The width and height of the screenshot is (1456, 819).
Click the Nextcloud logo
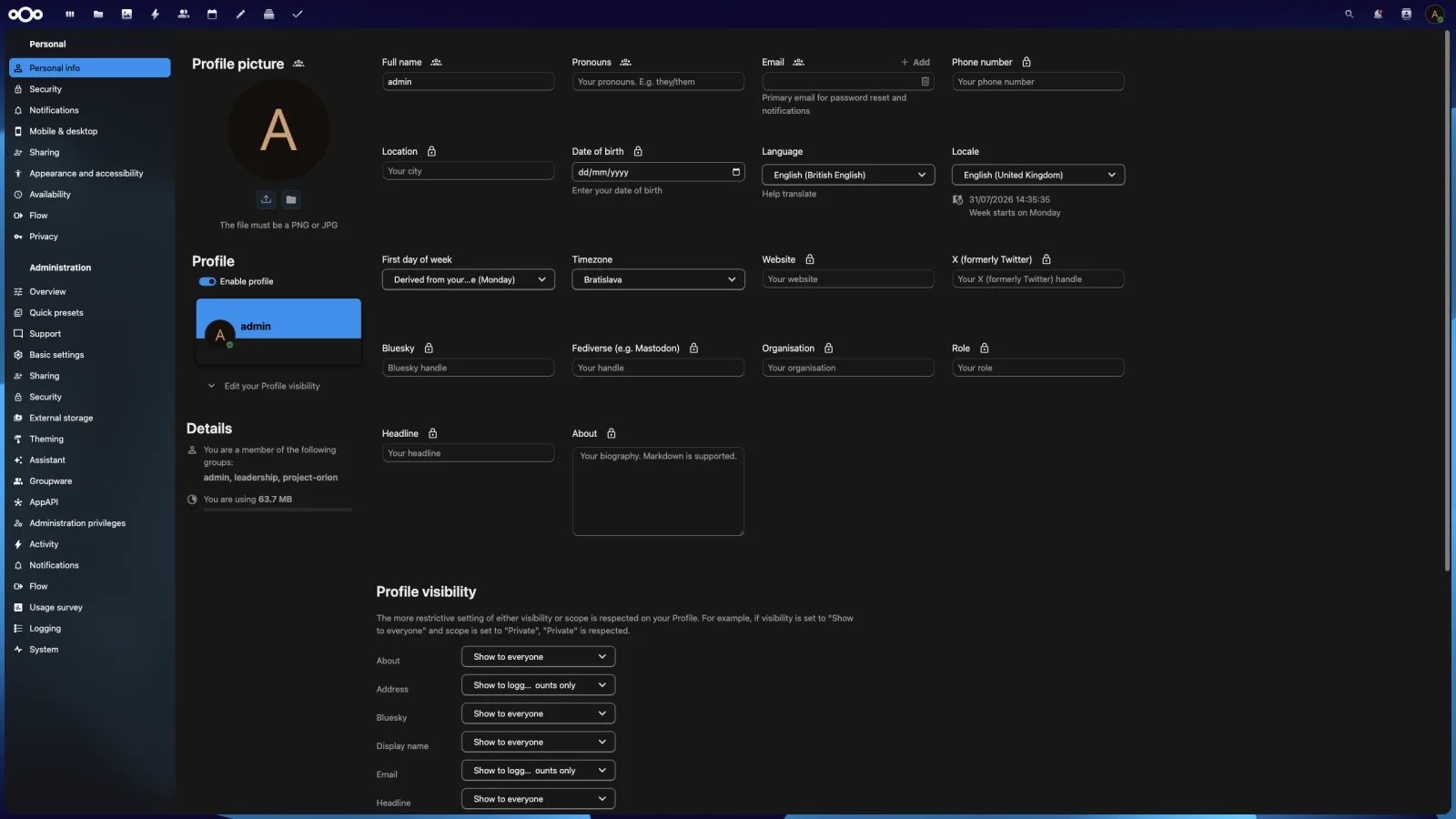click(x=25, y=14)
